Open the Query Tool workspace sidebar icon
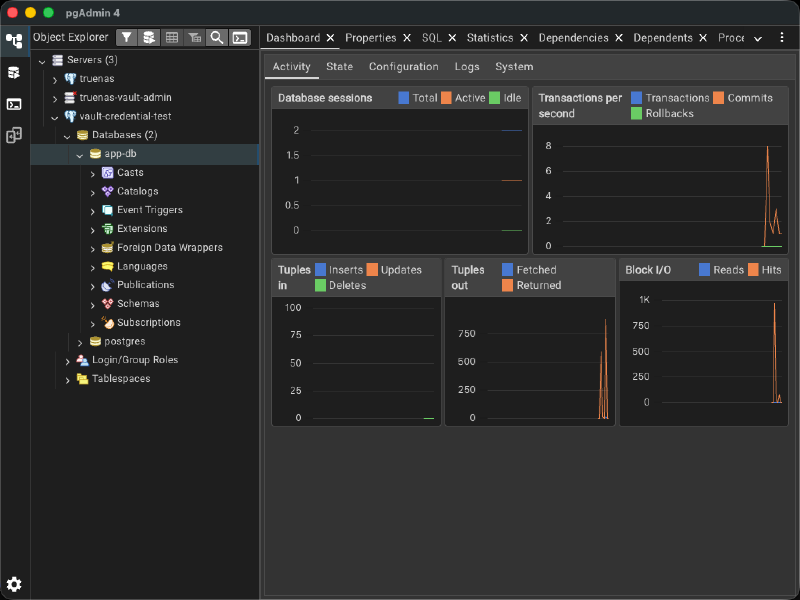800x600 pixels. pos(14,72)
